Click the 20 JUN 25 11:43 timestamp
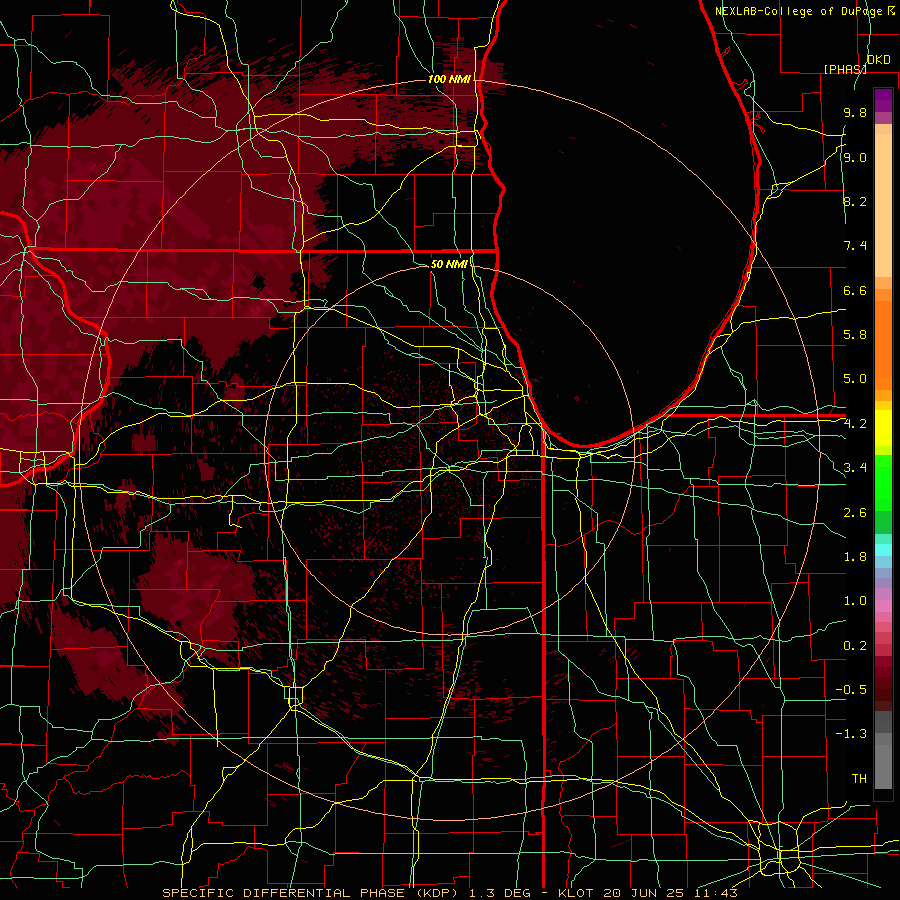Viewport: 900px width, 900px height. point(673,893)
